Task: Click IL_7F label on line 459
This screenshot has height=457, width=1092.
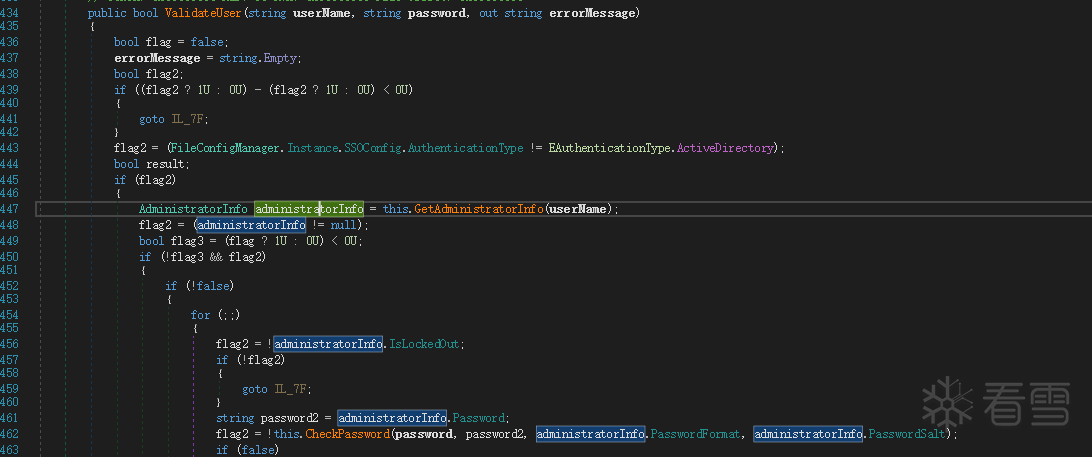Action: pyautogui.click(x=290, y=389)
